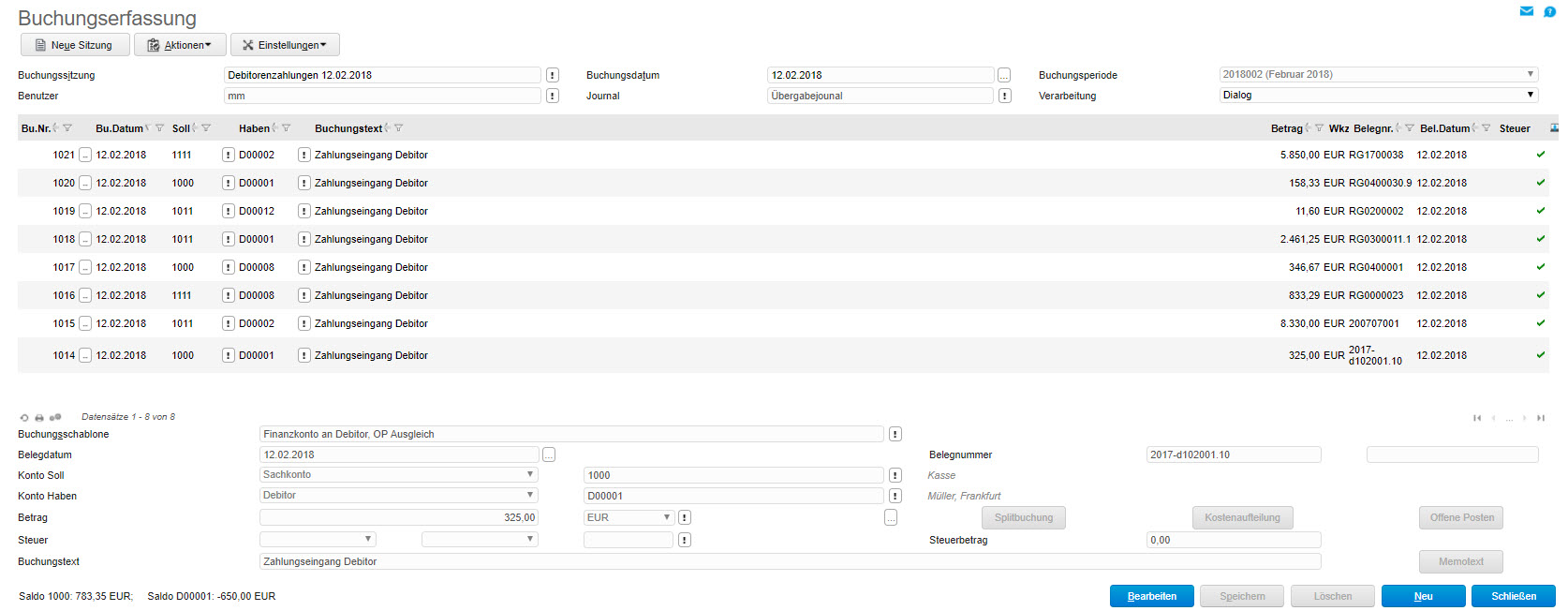Click into the Belegnummer field
1568x611 pixels.
(1234, 455)
